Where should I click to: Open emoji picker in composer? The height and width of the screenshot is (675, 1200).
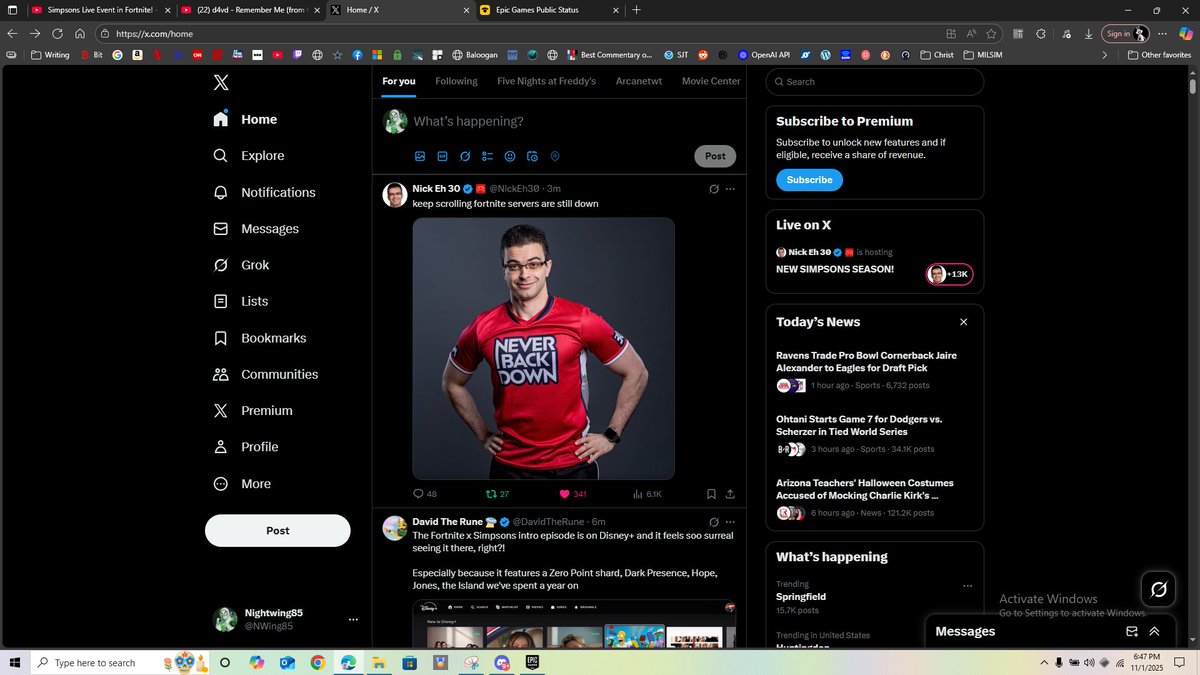(x=510, y=156)
